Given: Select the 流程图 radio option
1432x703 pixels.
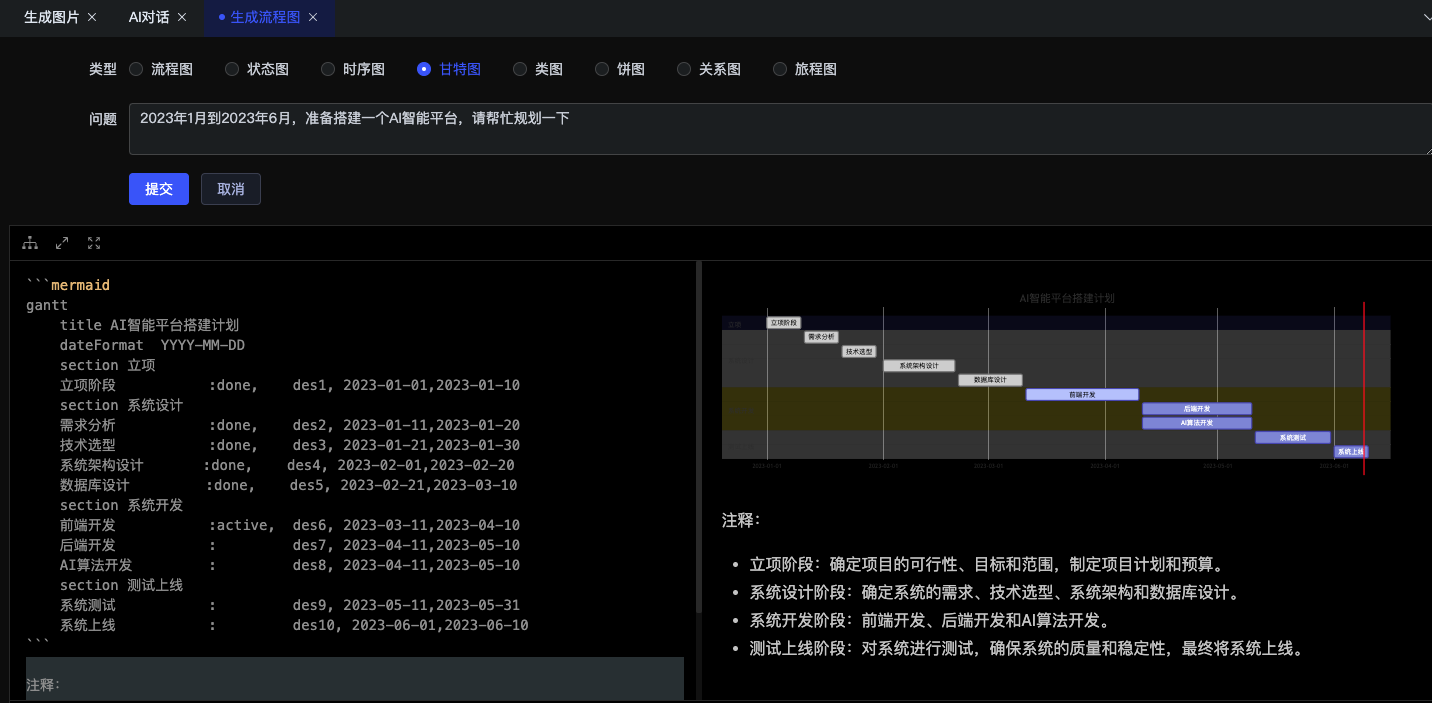Looking at the screenshot, I should [136, 69].
